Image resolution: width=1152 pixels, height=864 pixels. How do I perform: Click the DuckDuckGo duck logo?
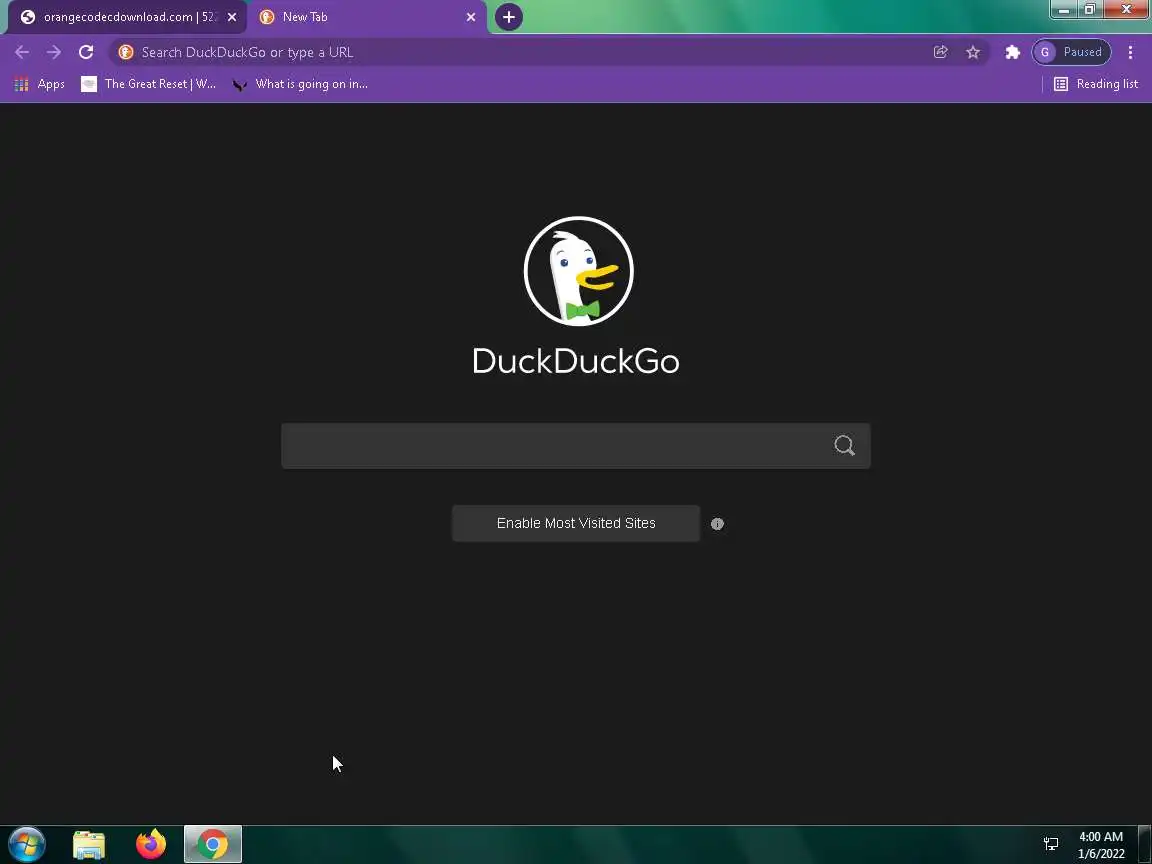coord(578,271)
